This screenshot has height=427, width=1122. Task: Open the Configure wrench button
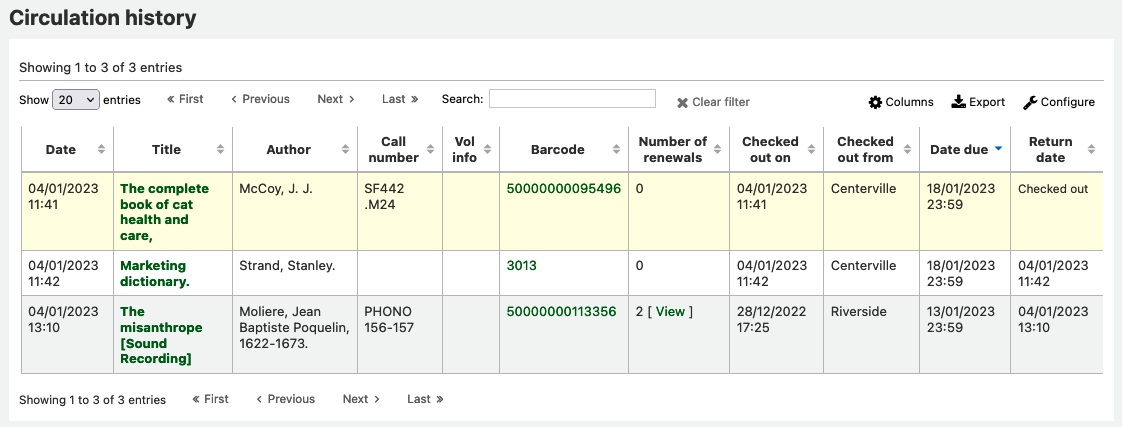1059,102
